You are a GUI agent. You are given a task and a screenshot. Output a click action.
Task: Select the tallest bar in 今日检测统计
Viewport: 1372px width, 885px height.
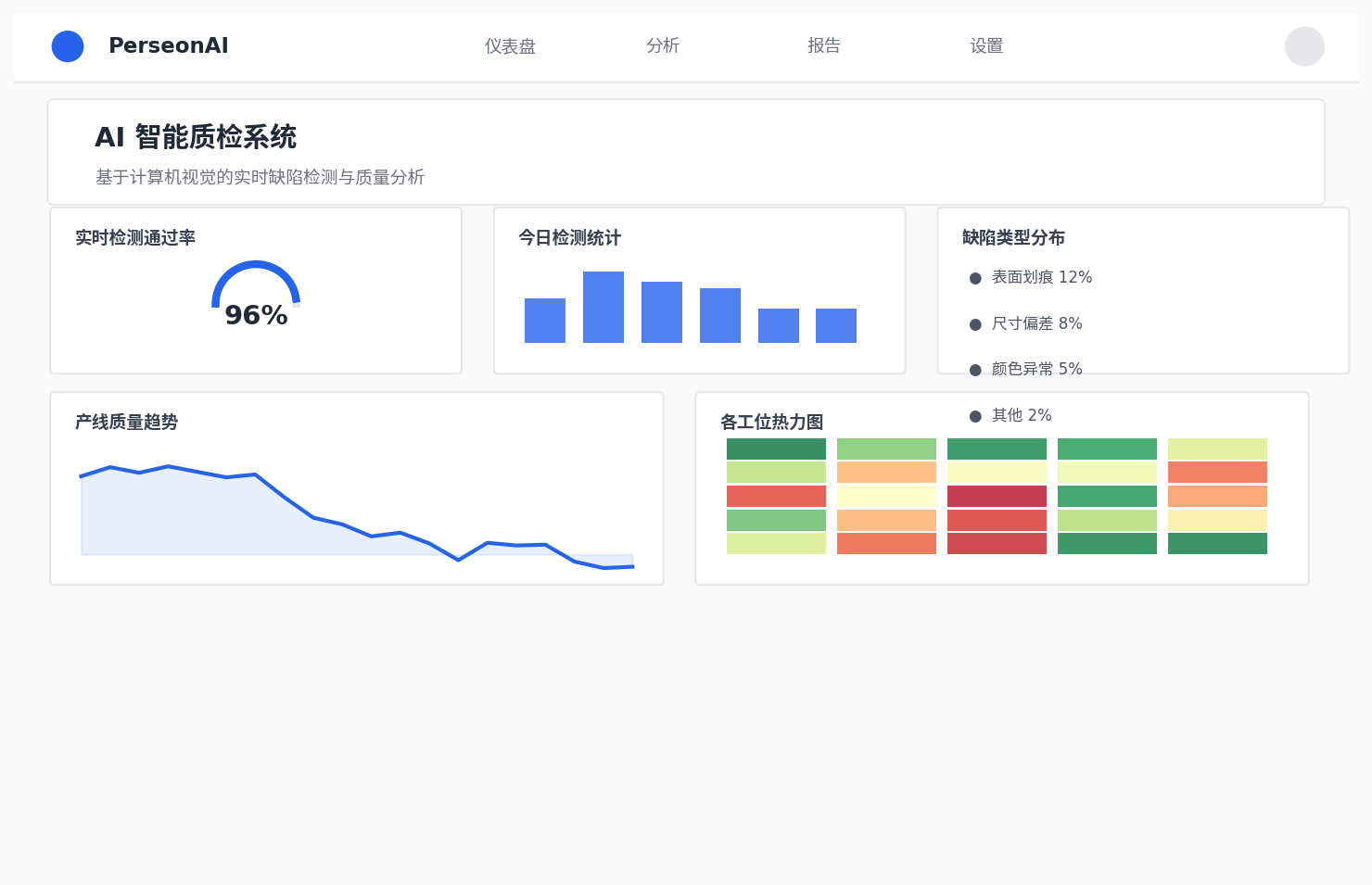603,307
